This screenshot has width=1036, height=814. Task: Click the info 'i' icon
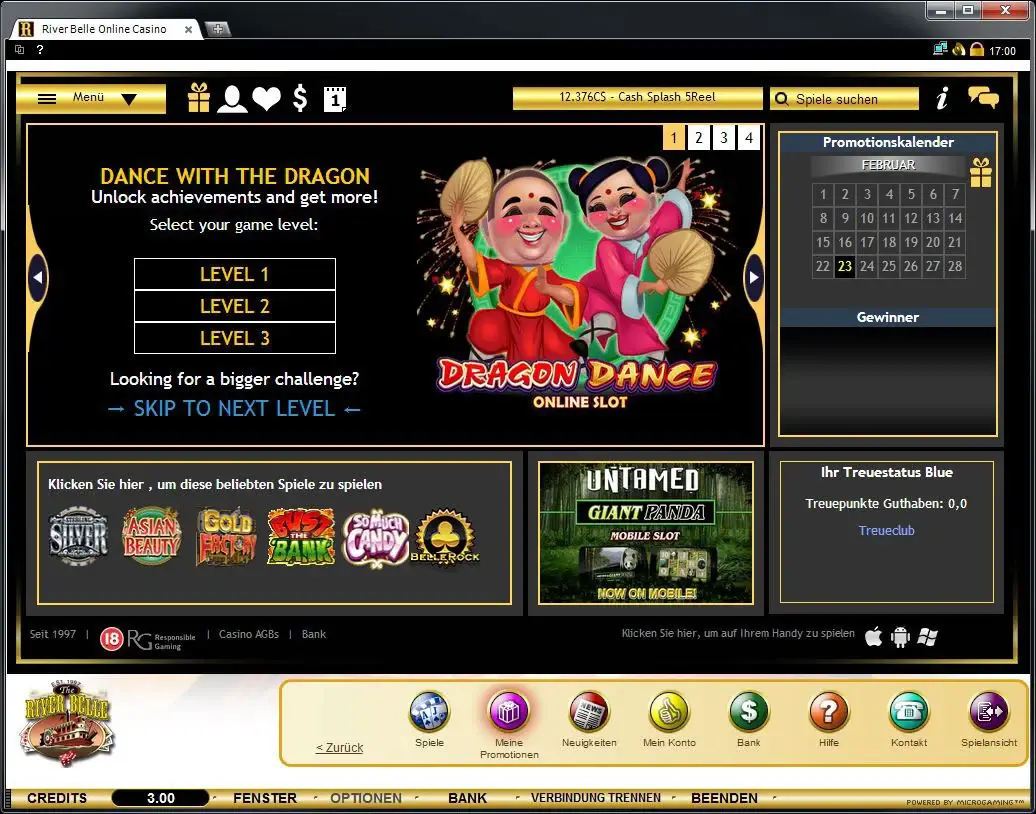tap(941, 98)
